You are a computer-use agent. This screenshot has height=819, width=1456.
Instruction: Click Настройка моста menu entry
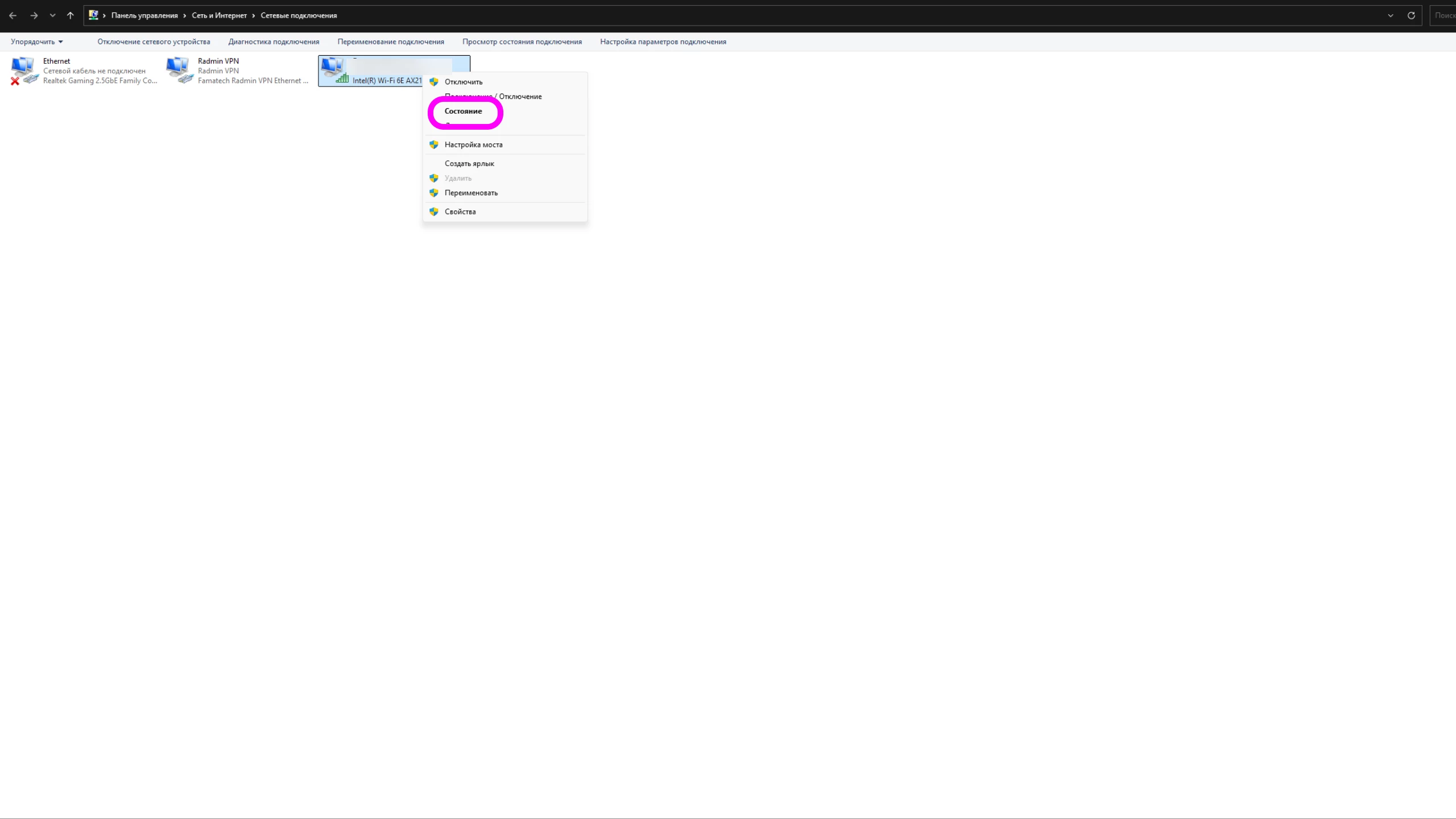pyautogui.click(x=473, y=144)
